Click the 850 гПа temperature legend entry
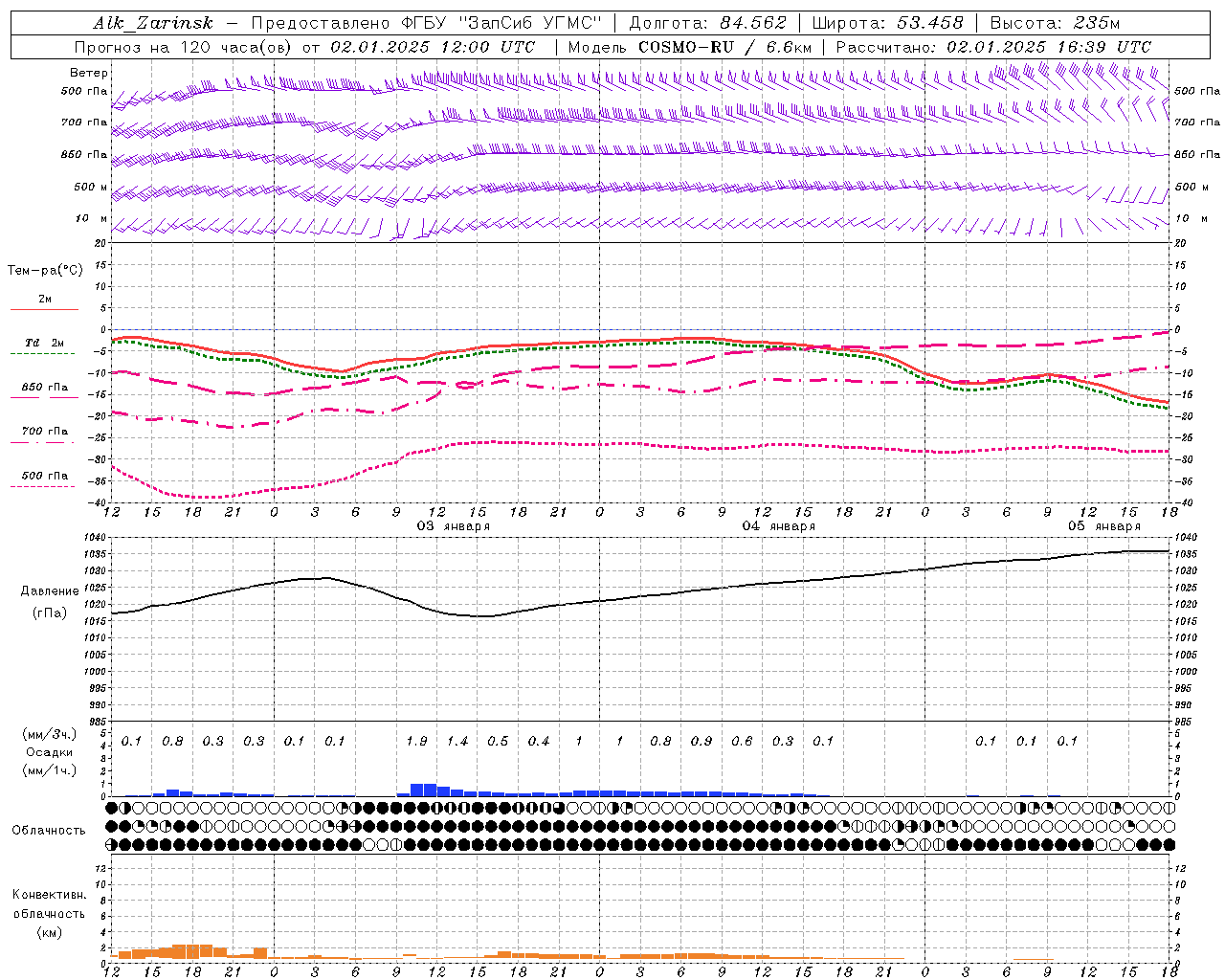Image resolution: width=1225 pixels, height=980 pixels. [x=44, y=387]
